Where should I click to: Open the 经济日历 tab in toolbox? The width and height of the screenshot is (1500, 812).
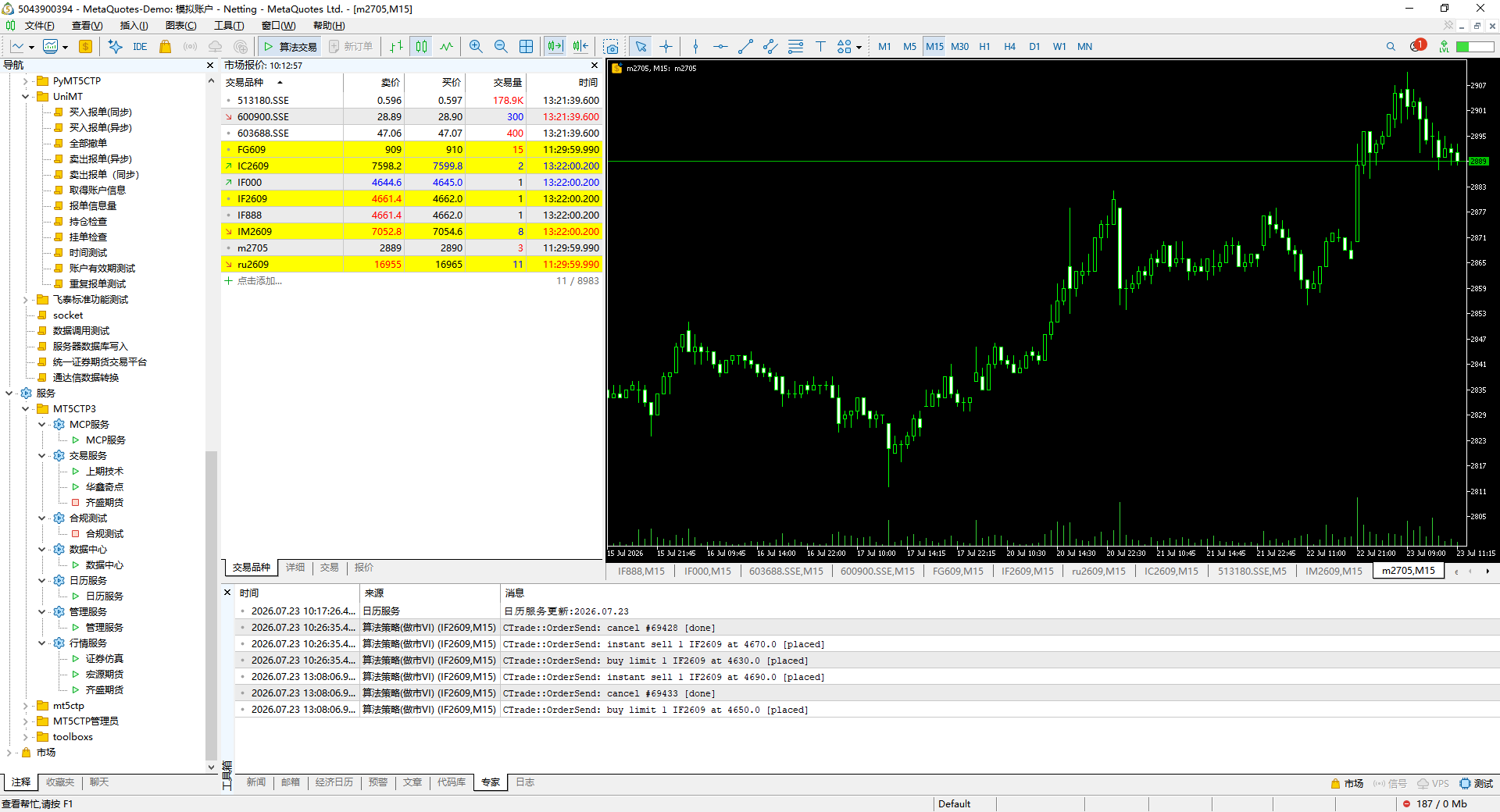[x=334, y=782]
